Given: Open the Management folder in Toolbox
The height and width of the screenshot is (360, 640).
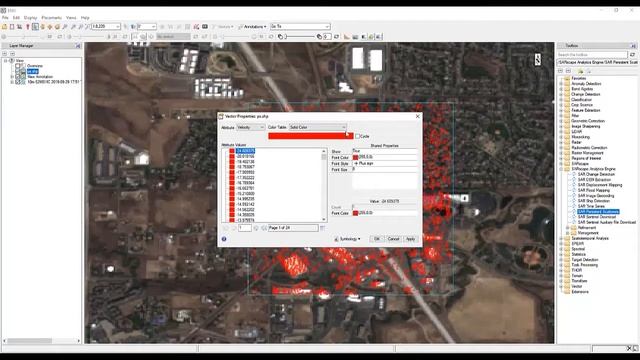Looking at the screenshot, I should click(x=588, y=233).
